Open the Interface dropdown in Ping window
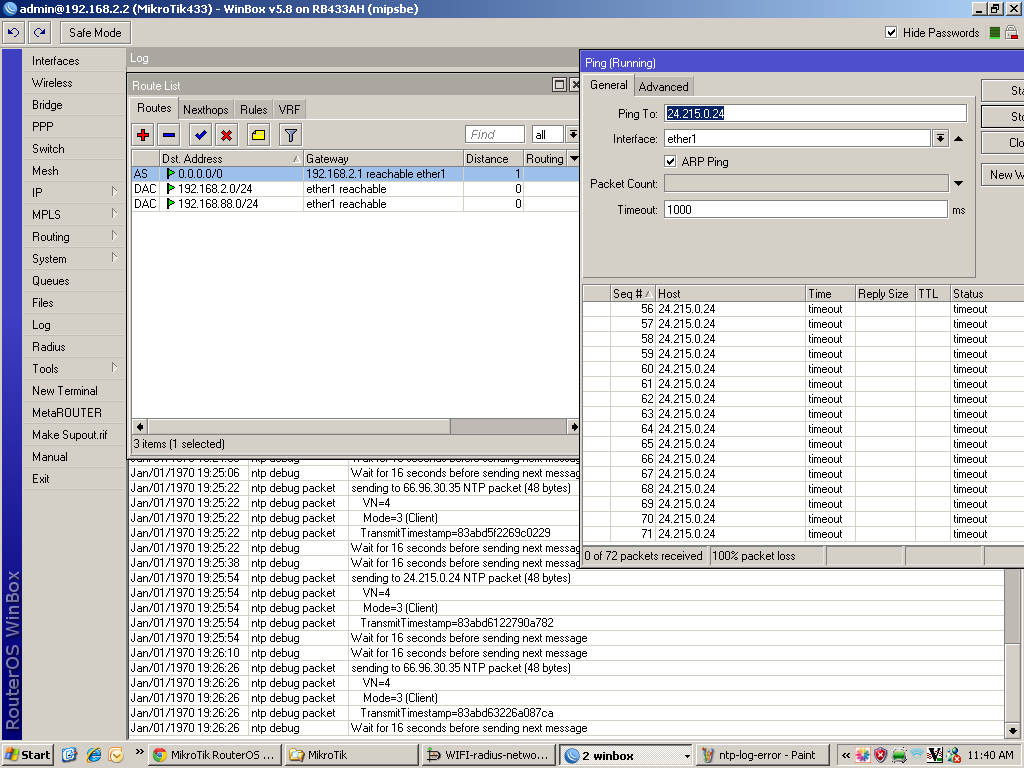1024x768 pixels. click(x=938, y=138)
